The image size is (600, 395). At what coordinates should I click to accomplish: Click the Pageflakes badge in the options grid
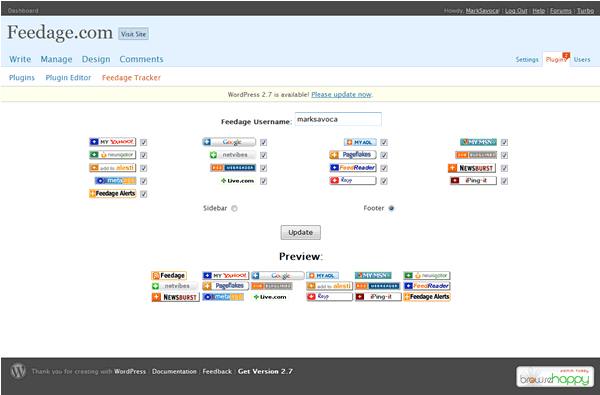[353, 155]
